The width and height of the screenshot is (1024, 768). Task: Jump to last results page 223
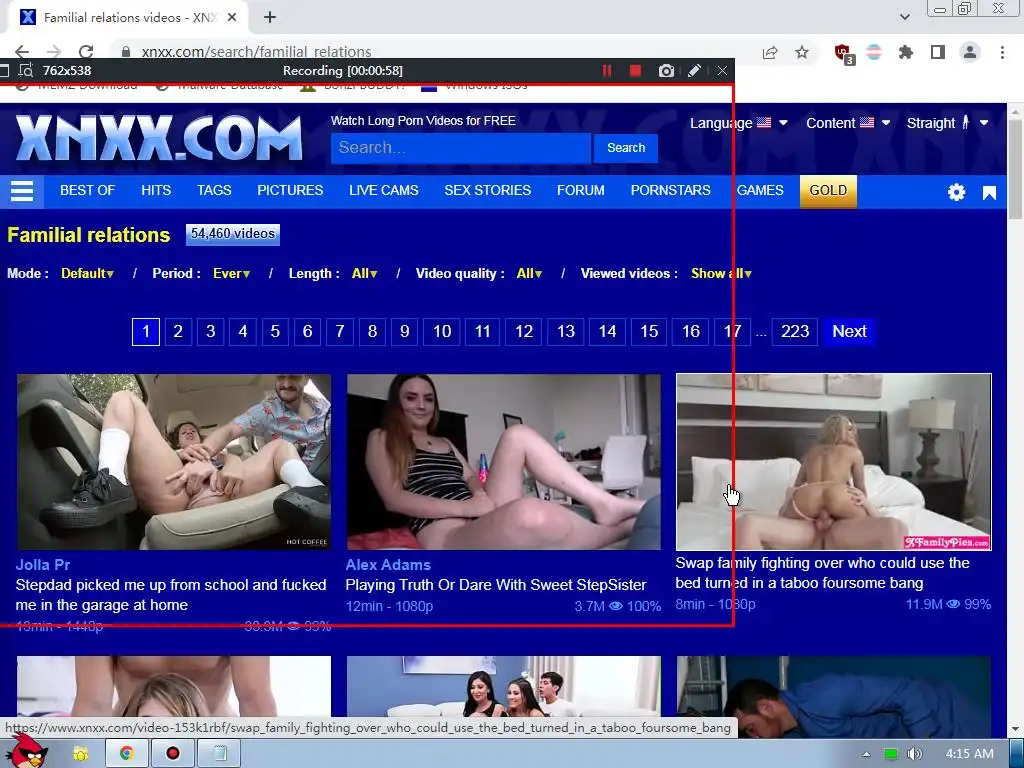[795, 332]
